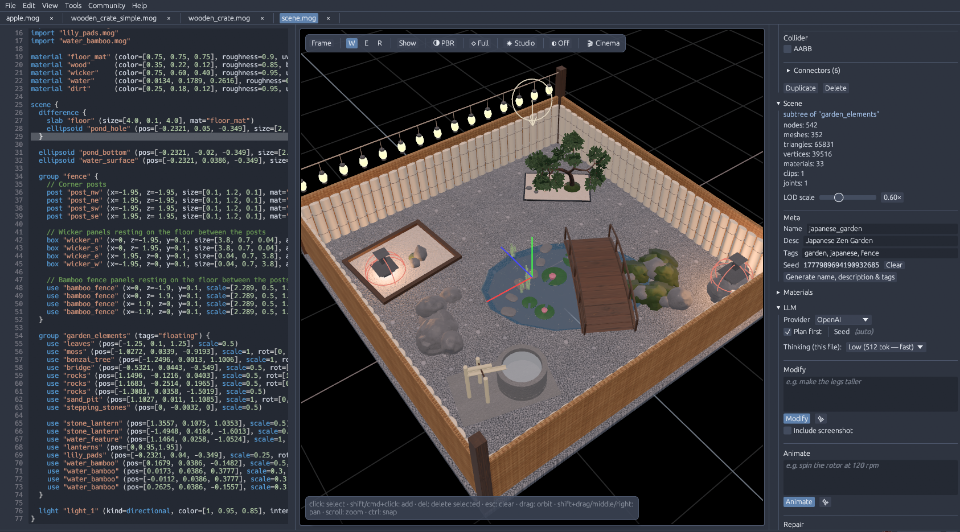Viewport: 960px width, 532px height.
Task: Click the Frame button in viewport toolbar
Action: (x=321, y=43)
